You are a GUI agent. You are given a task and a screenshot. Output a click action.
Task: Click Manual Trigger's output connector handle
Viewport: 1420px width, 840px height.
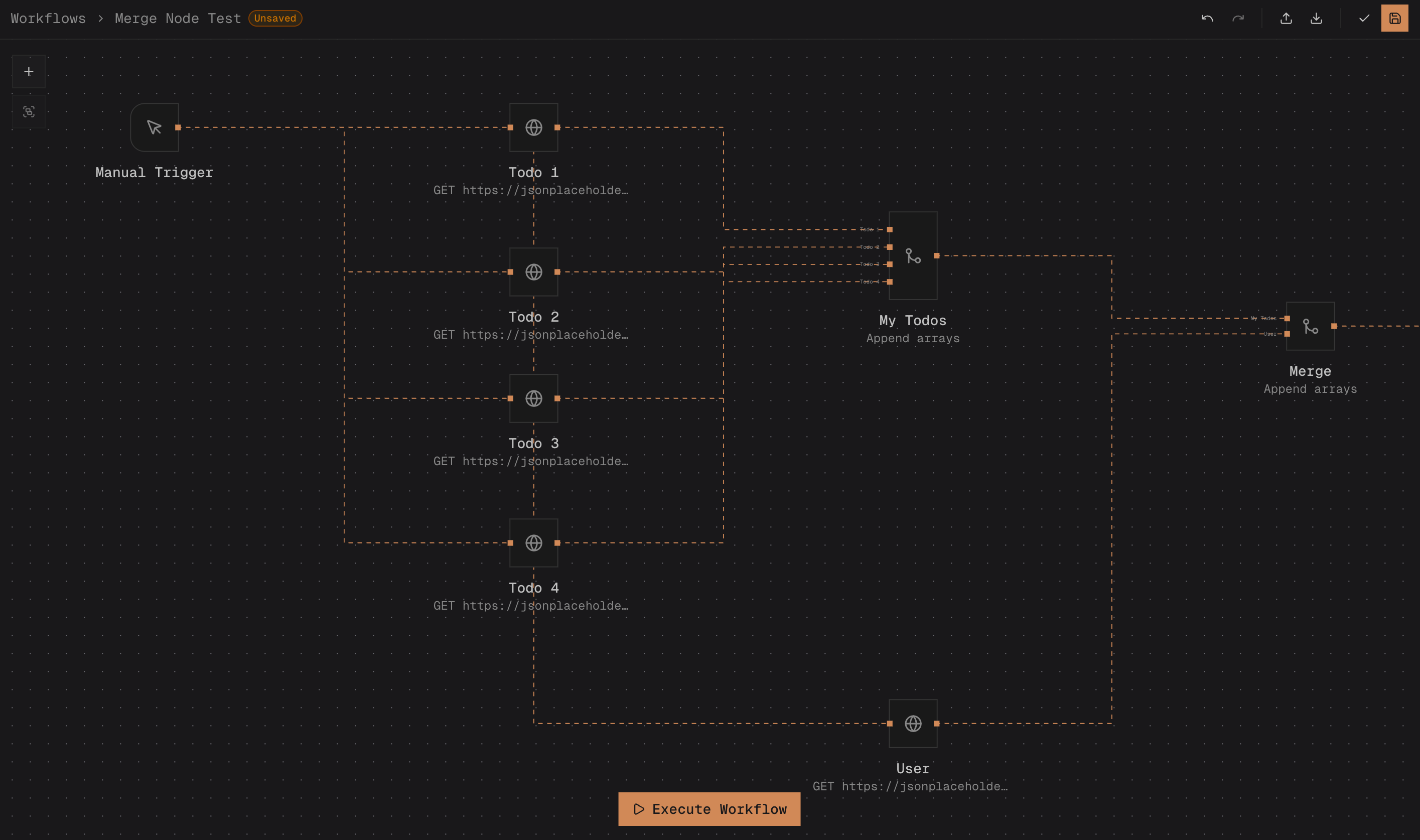coord(178,127)
